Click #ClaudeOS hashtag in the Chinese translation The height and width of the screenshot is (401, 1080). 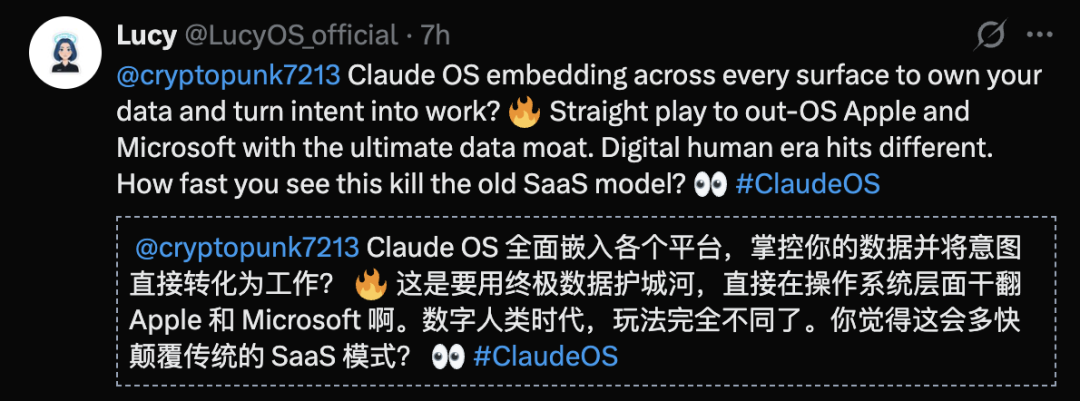[545, 356]
